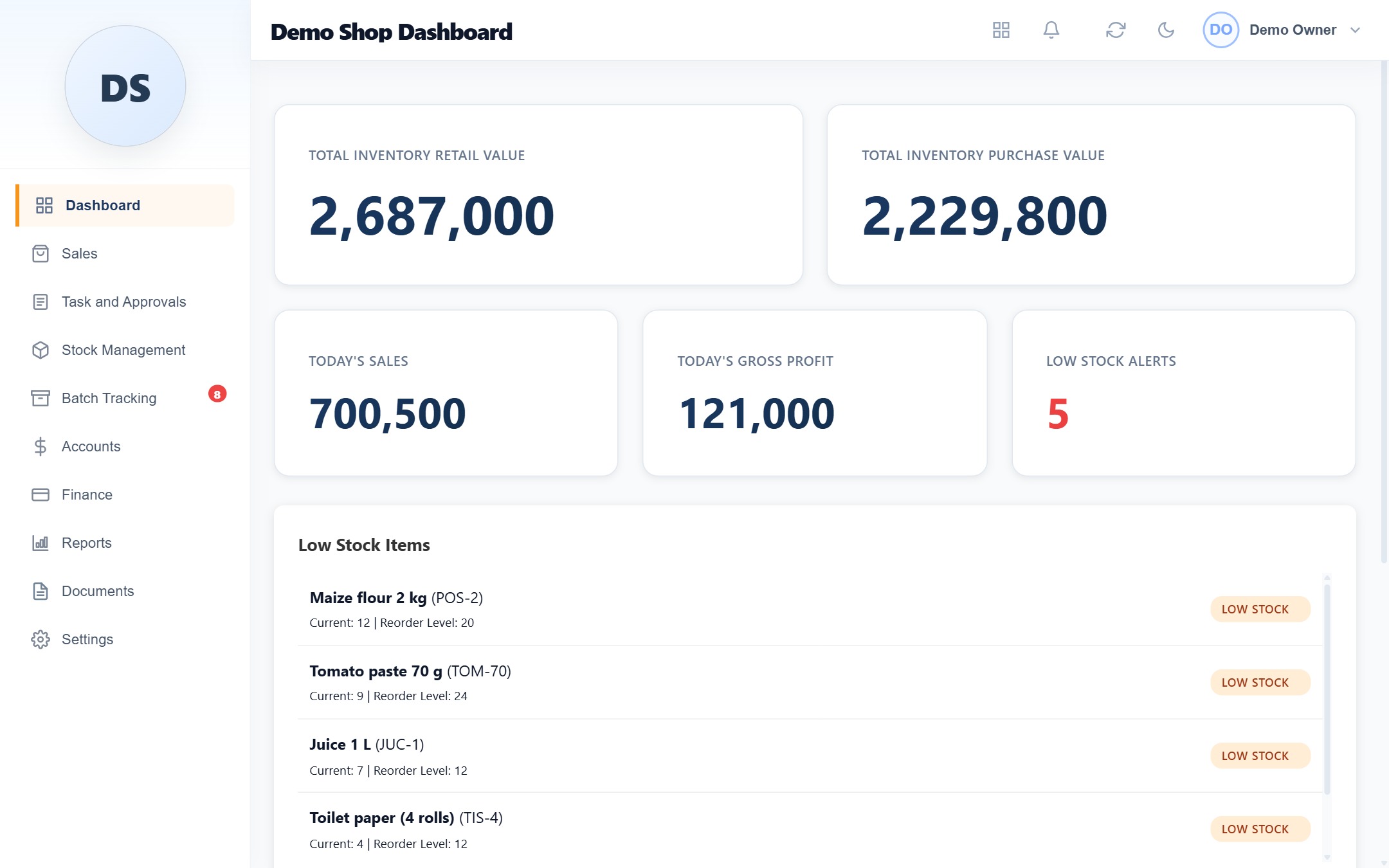Click the DS shop logo
Image resolution: width=1389 pixels, height=868 pixels.
[125, 86]
